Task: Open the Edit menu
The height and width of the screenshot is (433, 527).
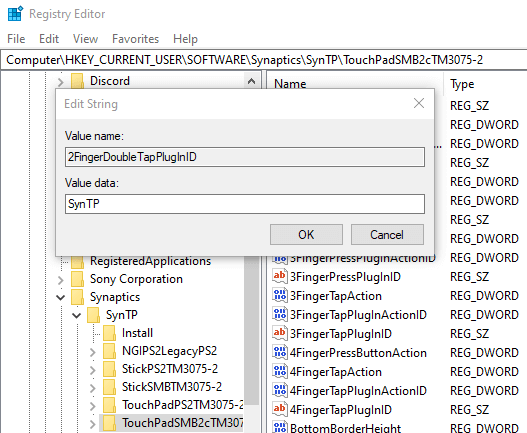Action: 49,39
